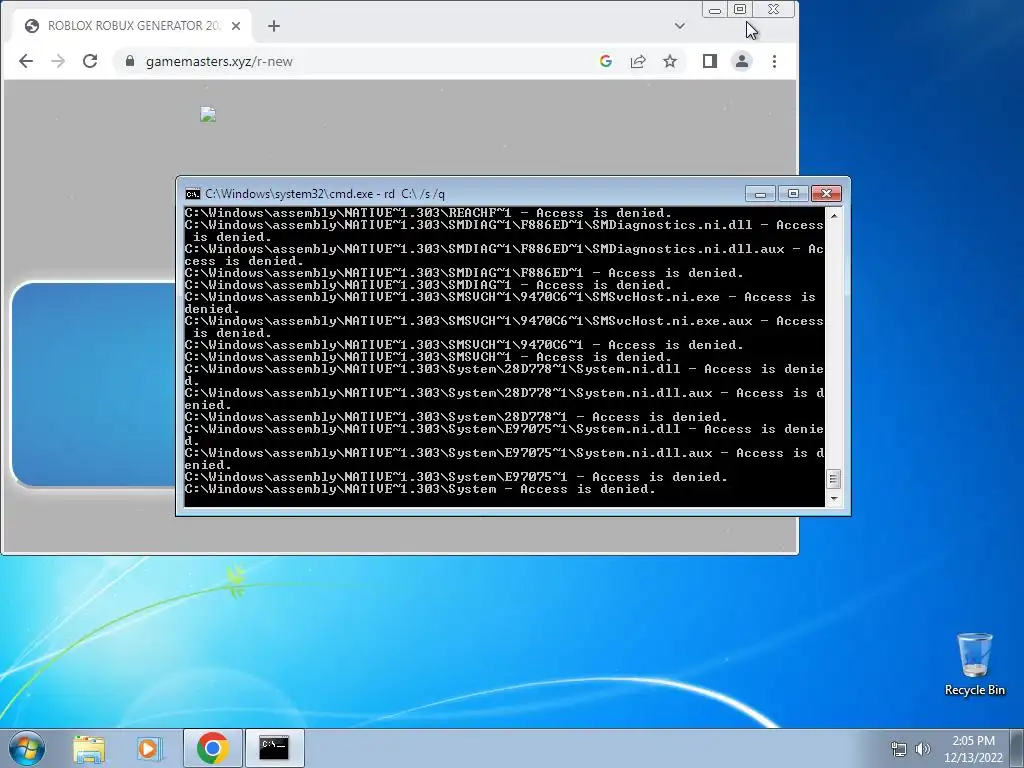Launch Windows Media Player from taskbar
The width and height of the screenshot is (1024, 768).
pyautogui.click(x=150, y=748)
